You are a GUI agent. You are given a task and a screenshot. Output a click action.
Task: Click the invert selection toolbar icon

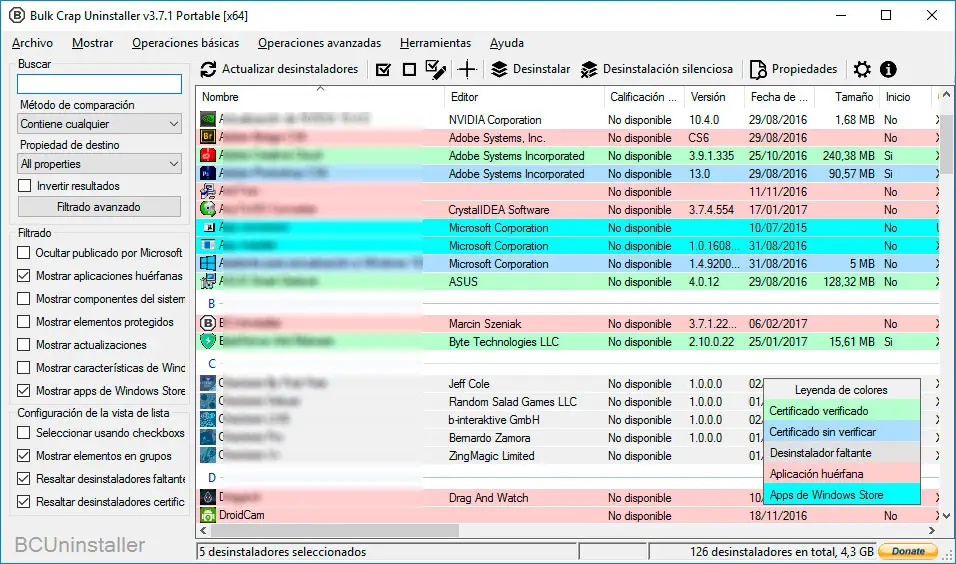coord(435,70)
